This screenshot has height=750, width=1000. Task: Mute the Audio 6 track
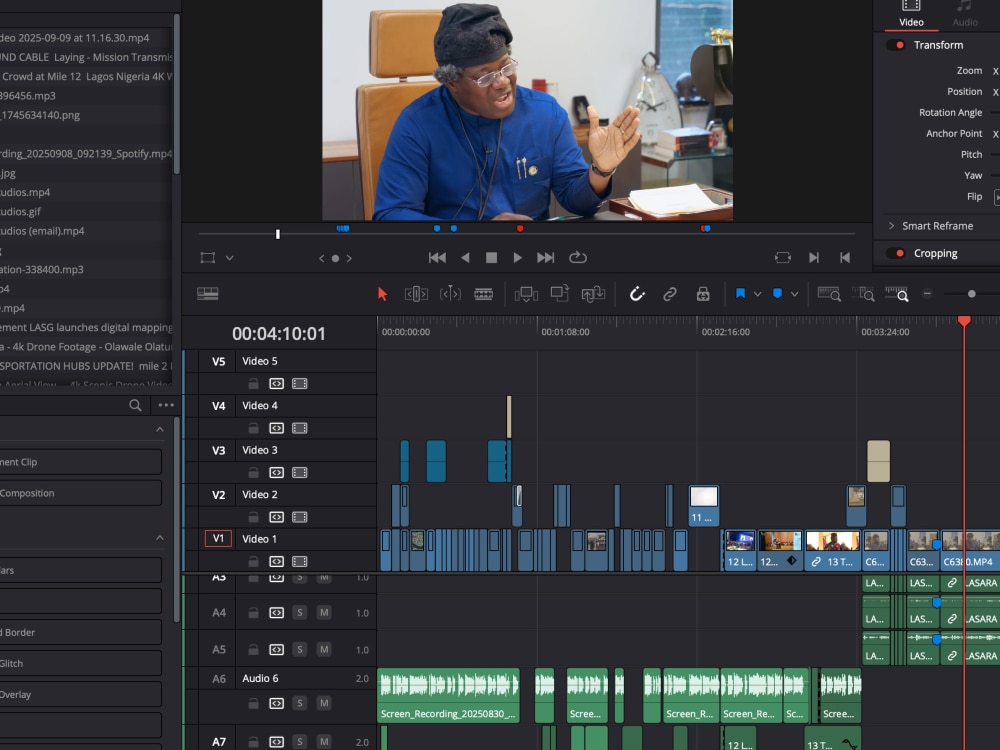pyautogui.click(x=324, y=703)
